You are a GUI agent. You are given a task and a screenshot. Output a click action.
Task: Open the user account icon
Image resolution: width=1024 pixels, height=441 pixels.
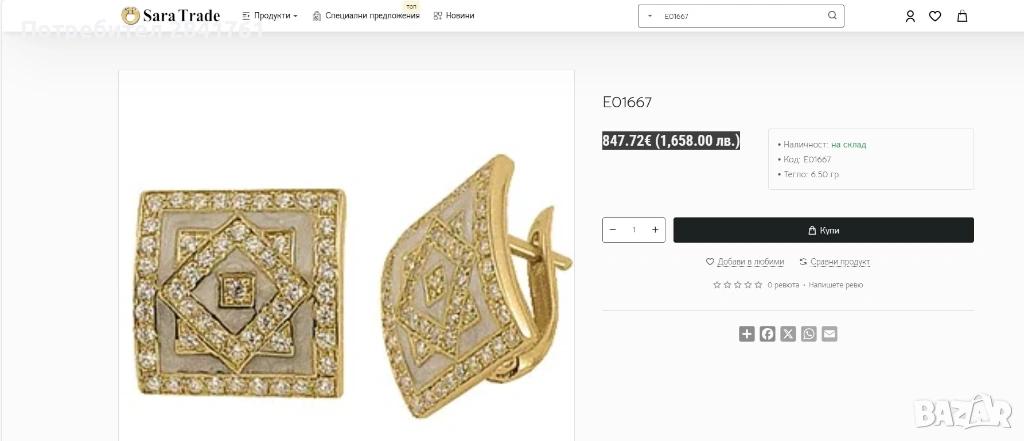click(910, 16)
